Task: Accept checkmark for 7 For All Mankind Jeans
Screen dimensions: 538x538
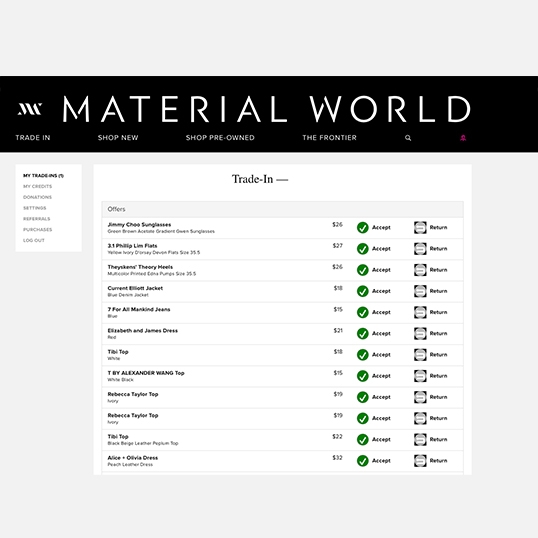Action: tap(363, 312)
